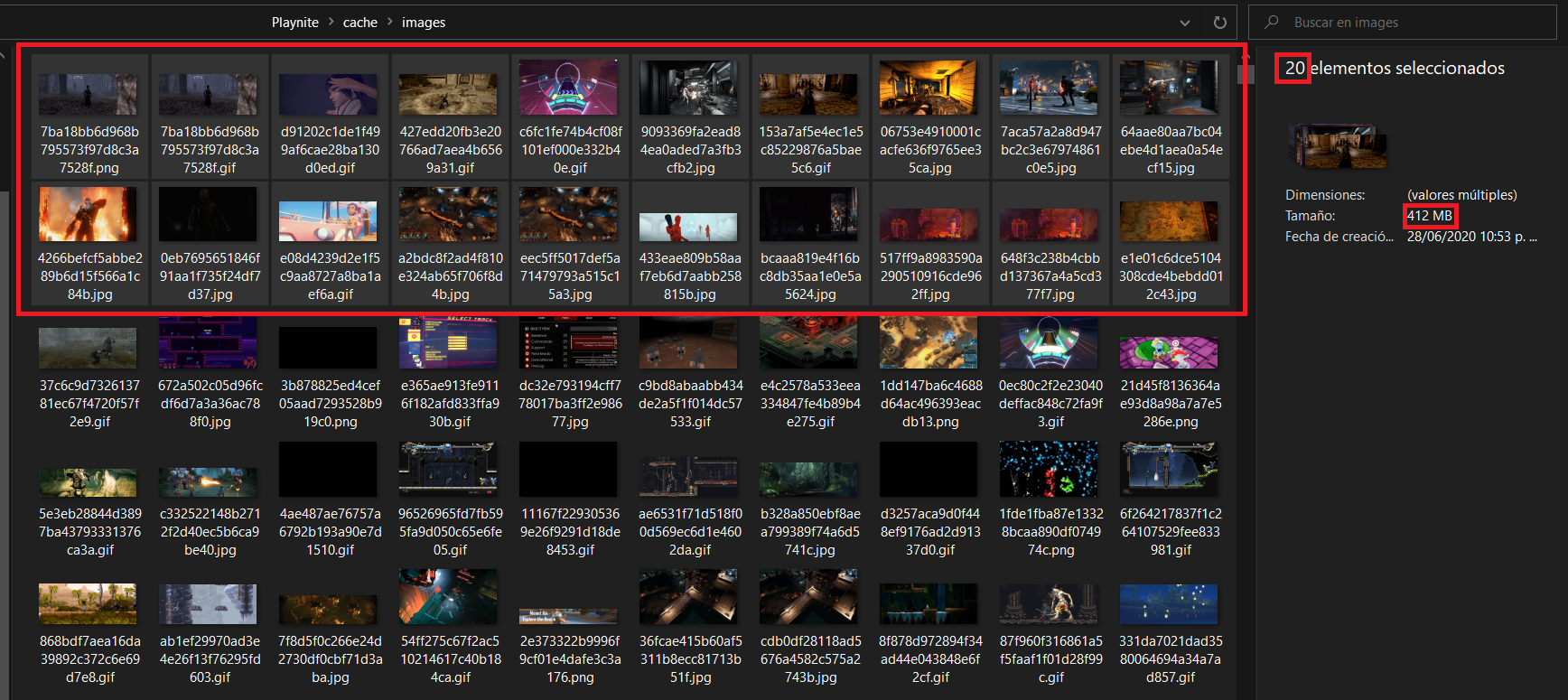The image size is (1568, 700).
Task: Select dark thumbnail of 0eb7695651846f…d37.jpg
Action: [209, 214]
